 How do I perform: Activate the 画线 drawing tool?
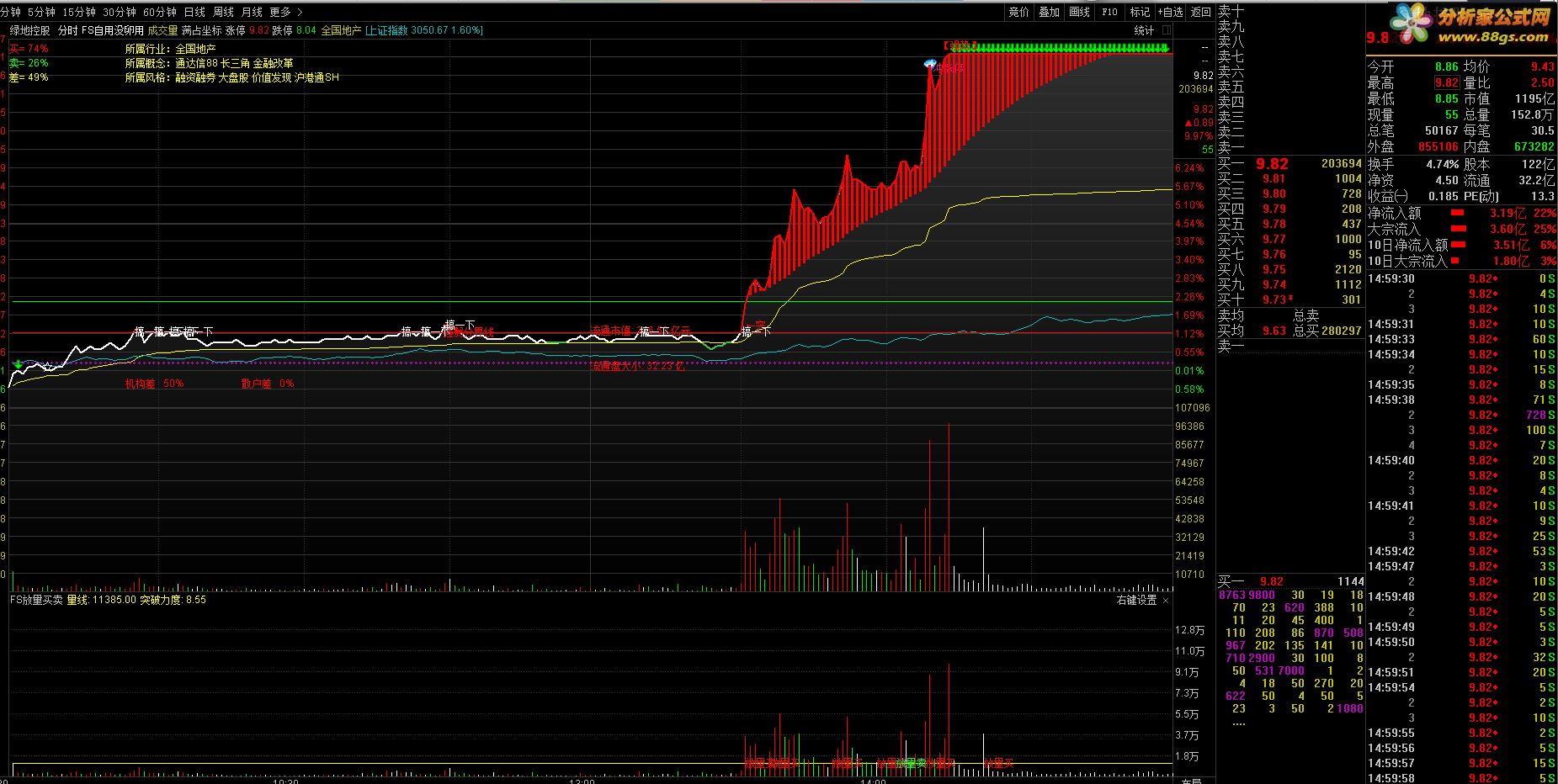[1079, 12]
